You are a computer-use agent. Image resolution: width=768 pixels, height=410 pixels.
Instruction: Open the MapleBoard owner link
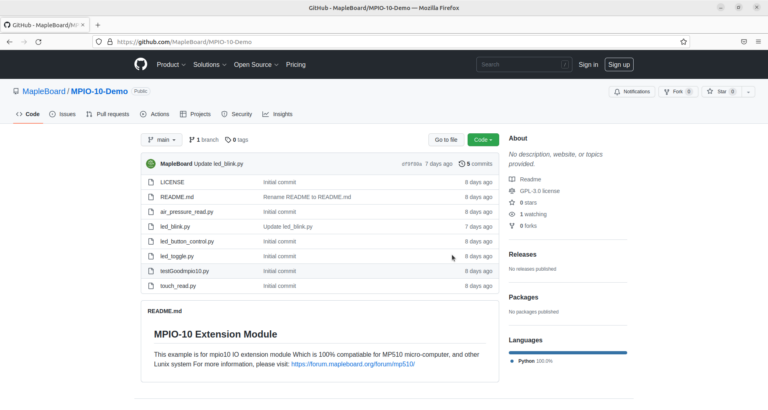44,91
